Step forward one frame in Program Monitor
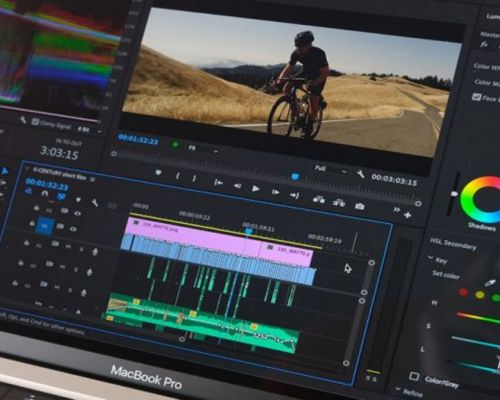 click(x=276, y=192)
